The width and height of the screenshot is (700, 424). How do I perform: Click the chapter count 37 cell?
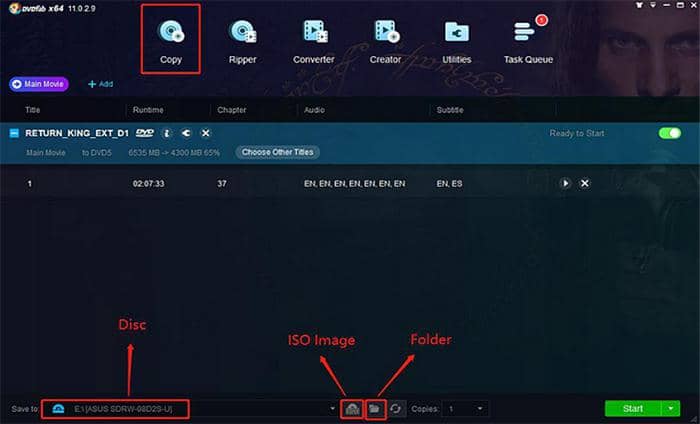tap(222, 183)
